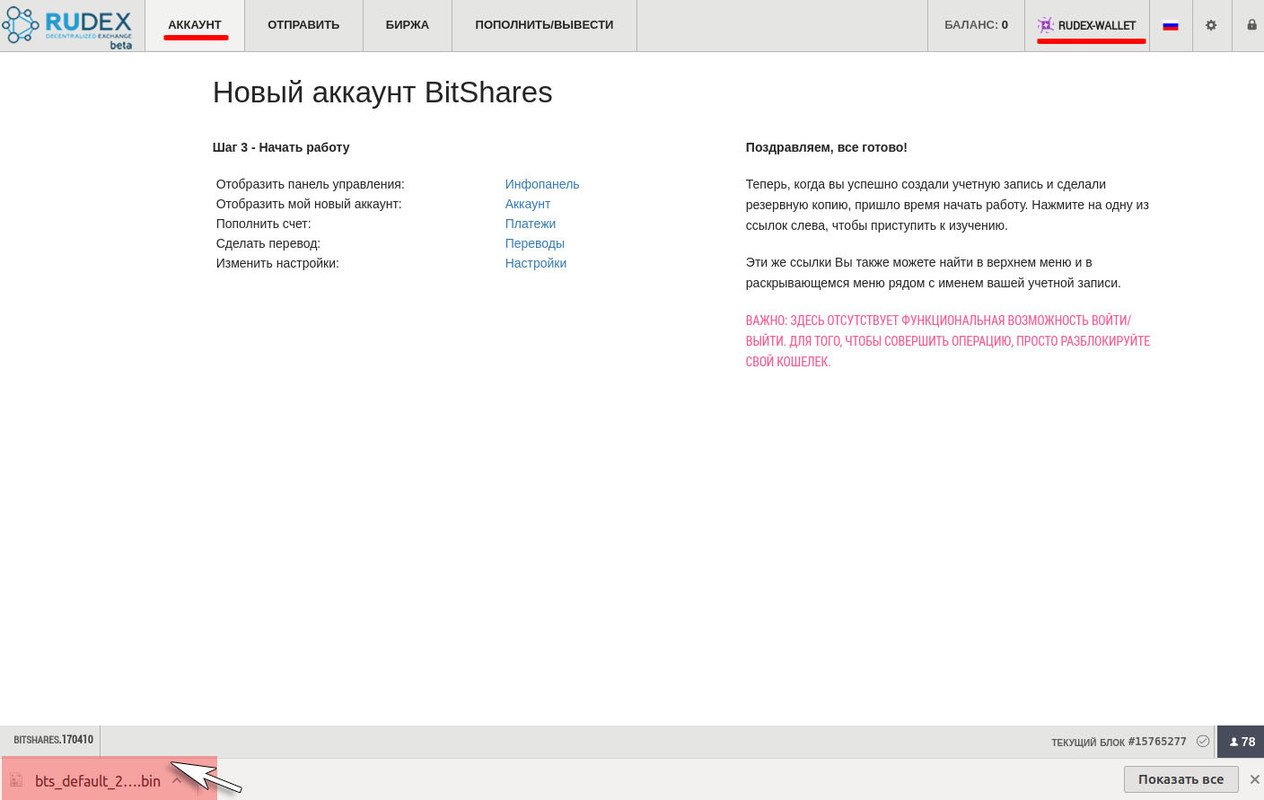This screenshot has width=1264, height=800.
Task: Click the Поздравляем, все готово! heading
Action: coord(826,147)
